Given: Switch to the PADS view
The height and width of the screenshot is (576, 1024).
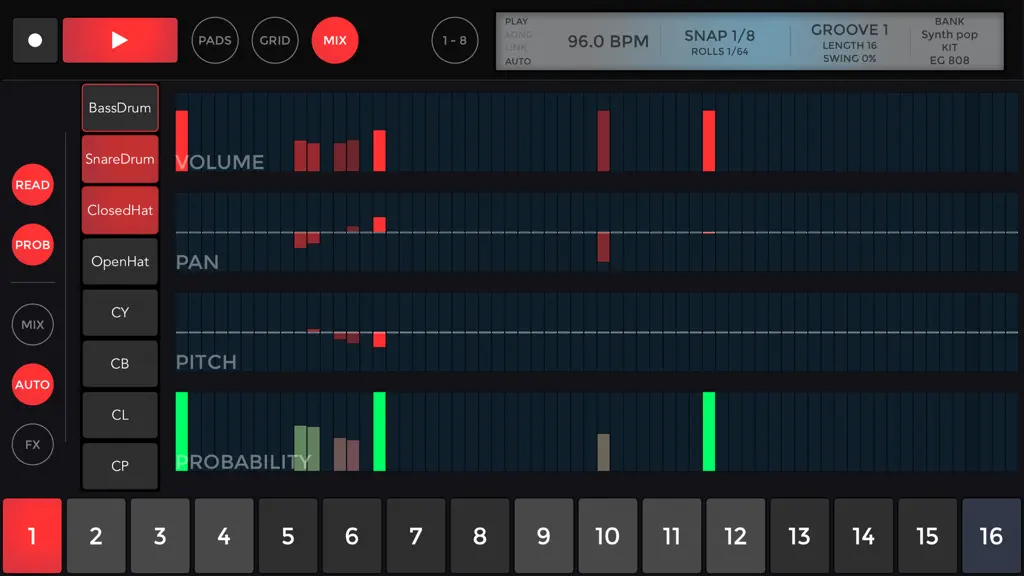Looking at the screenshot, I should tap(215, 40).
